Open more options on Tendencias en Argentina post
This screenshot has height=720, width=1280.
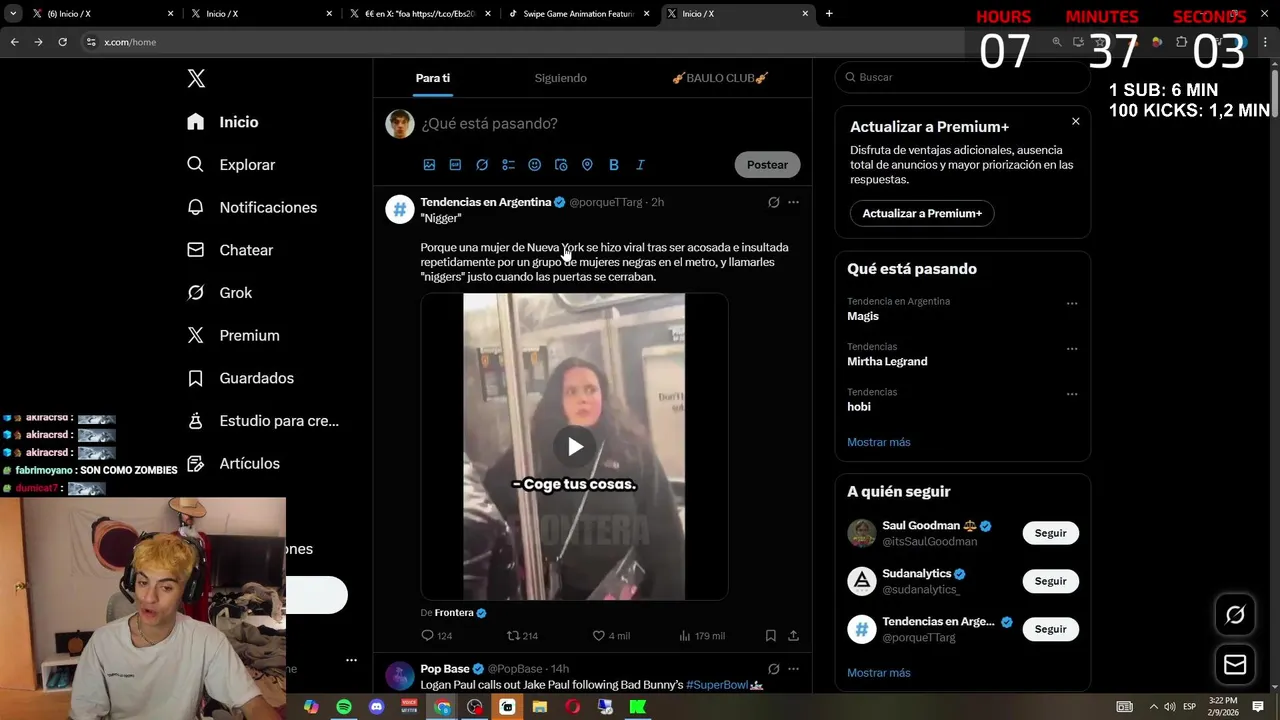(793, 202)
